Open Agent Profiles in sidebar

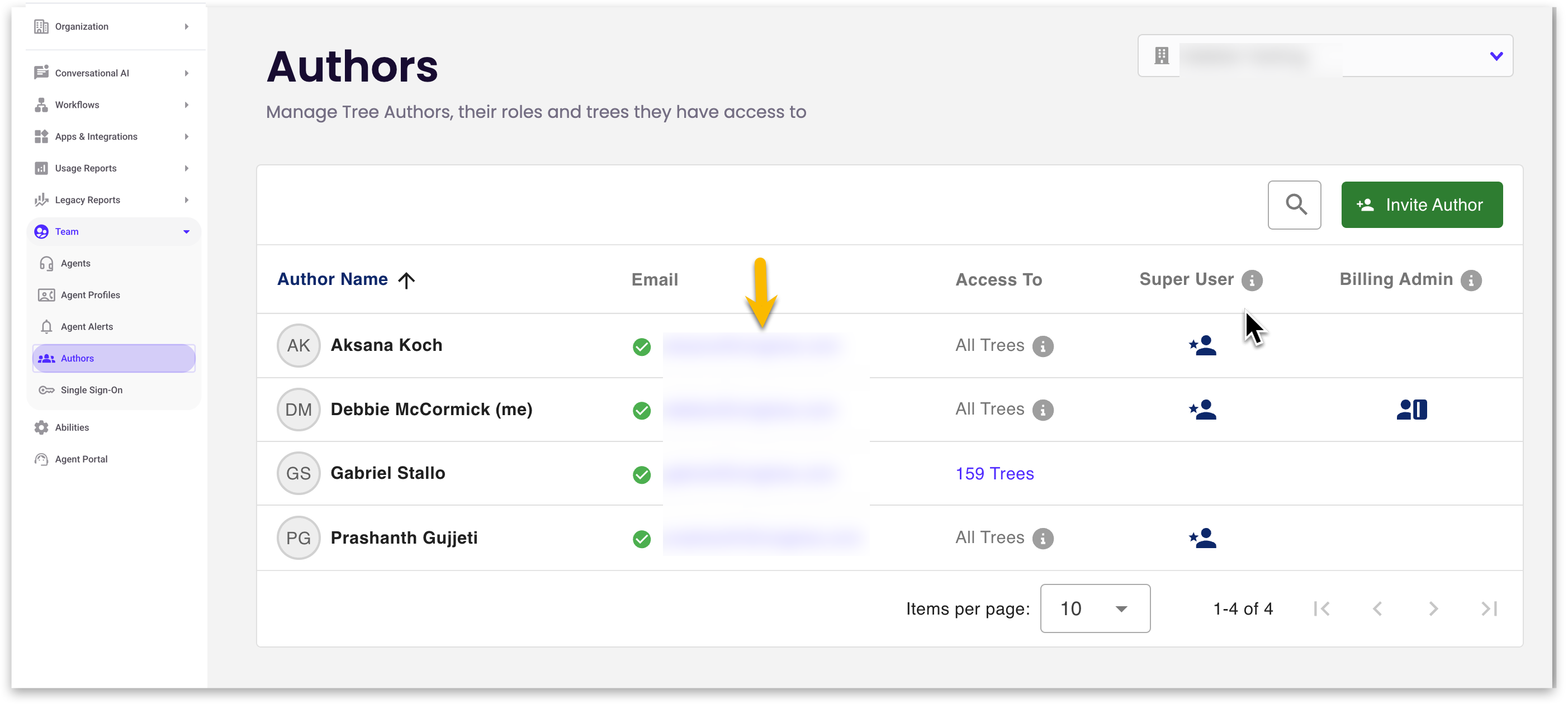coord(90,295)
